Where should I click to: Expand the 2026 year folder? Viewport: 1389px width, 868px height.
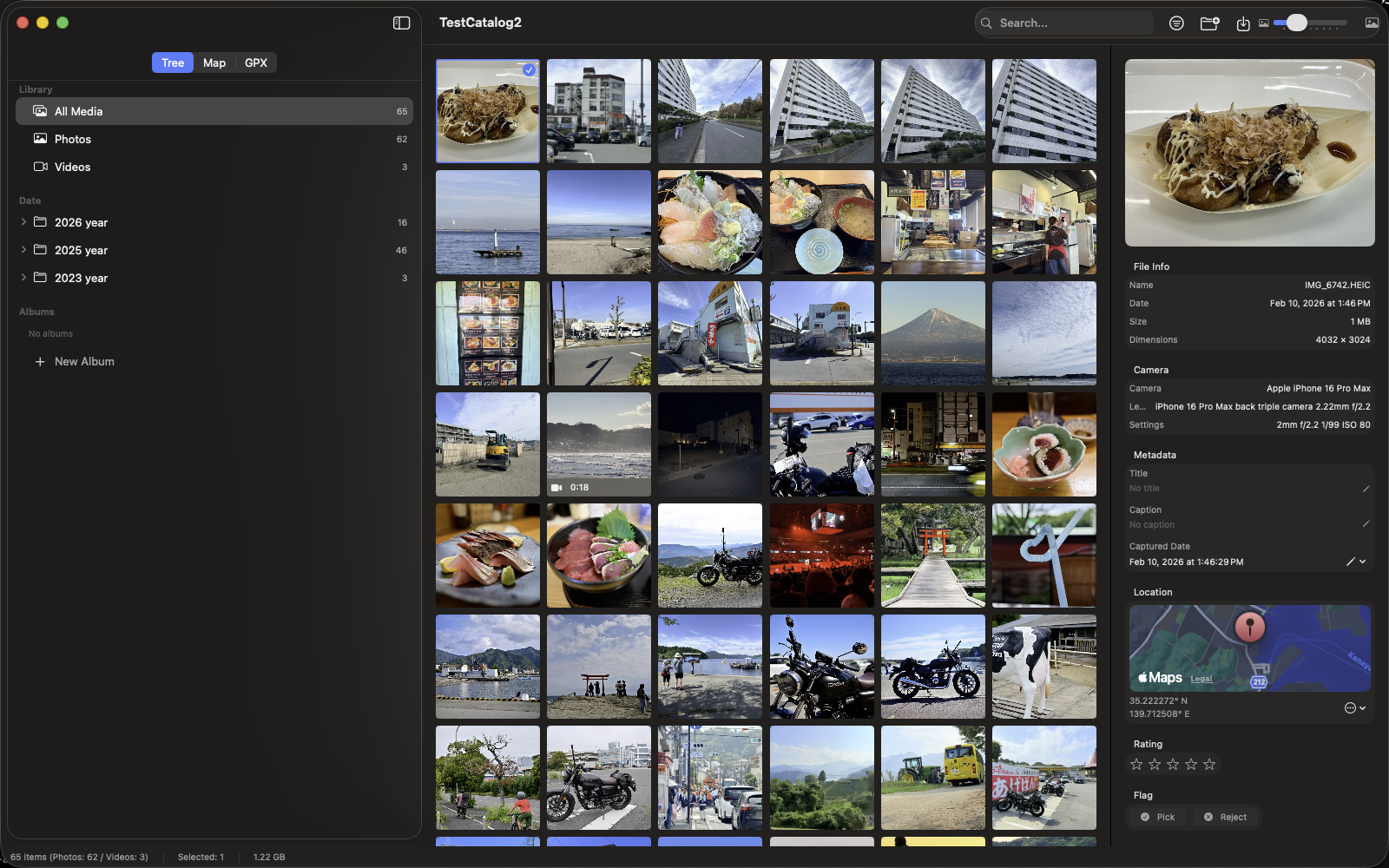tap(23, 222)
